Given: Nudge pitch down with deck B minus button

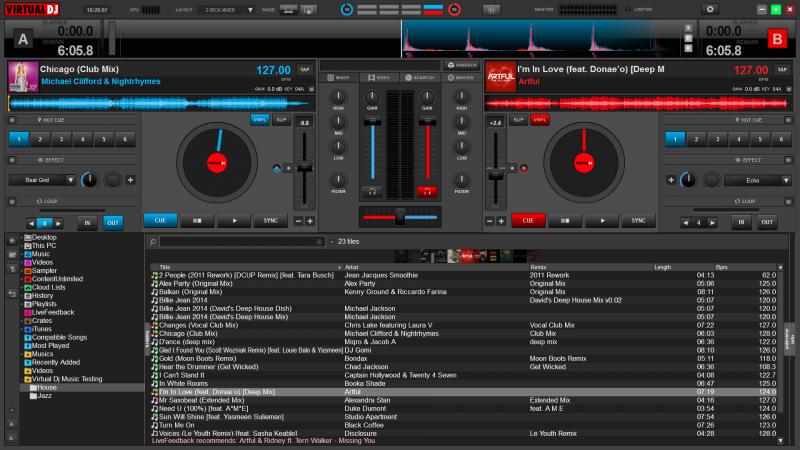Looking at the screenshot, I should 489,221.
